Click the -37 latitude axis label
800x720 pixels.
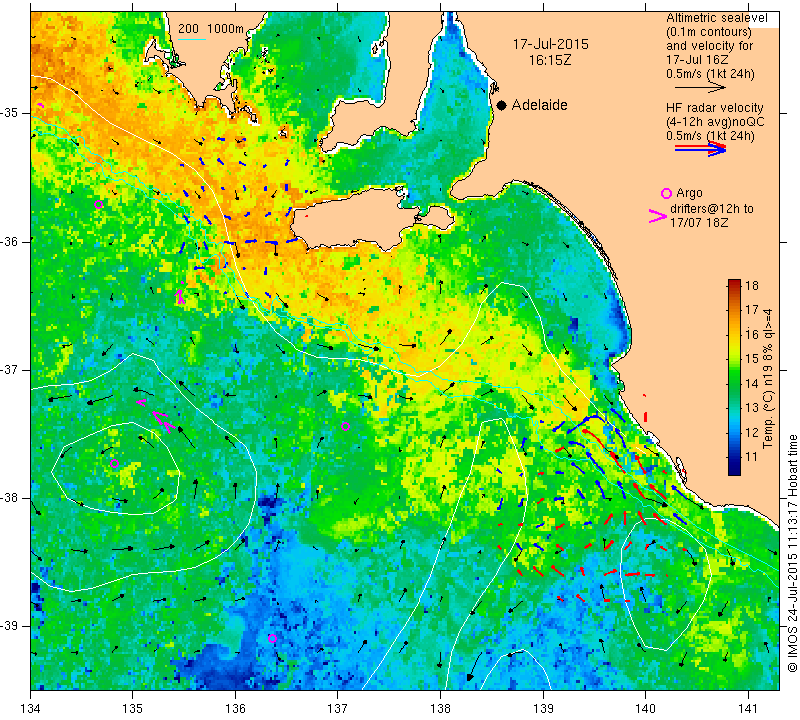click(9, 369)
